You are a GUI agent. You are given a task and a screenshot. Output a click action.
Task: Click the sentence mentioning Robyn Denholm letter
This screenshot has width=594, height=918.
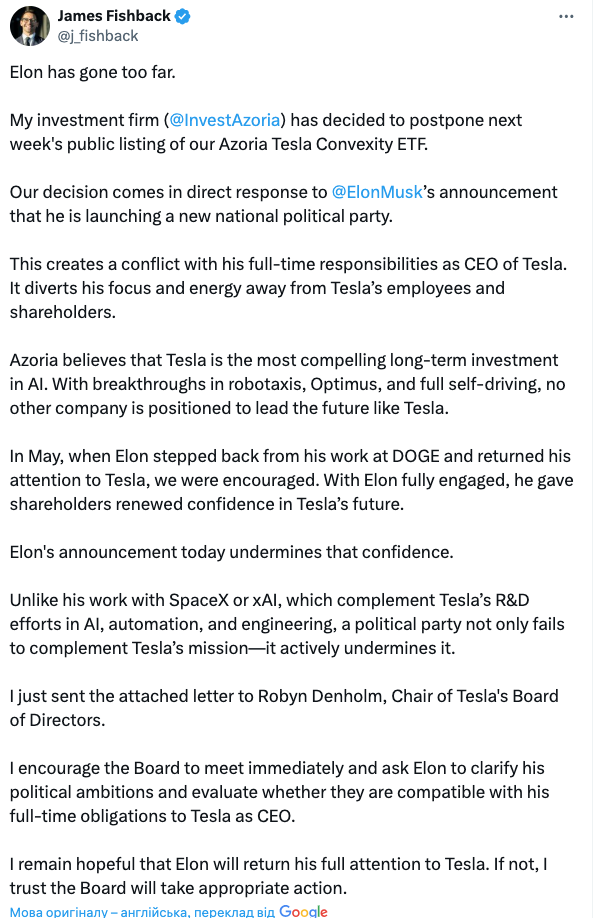[284, 708]
